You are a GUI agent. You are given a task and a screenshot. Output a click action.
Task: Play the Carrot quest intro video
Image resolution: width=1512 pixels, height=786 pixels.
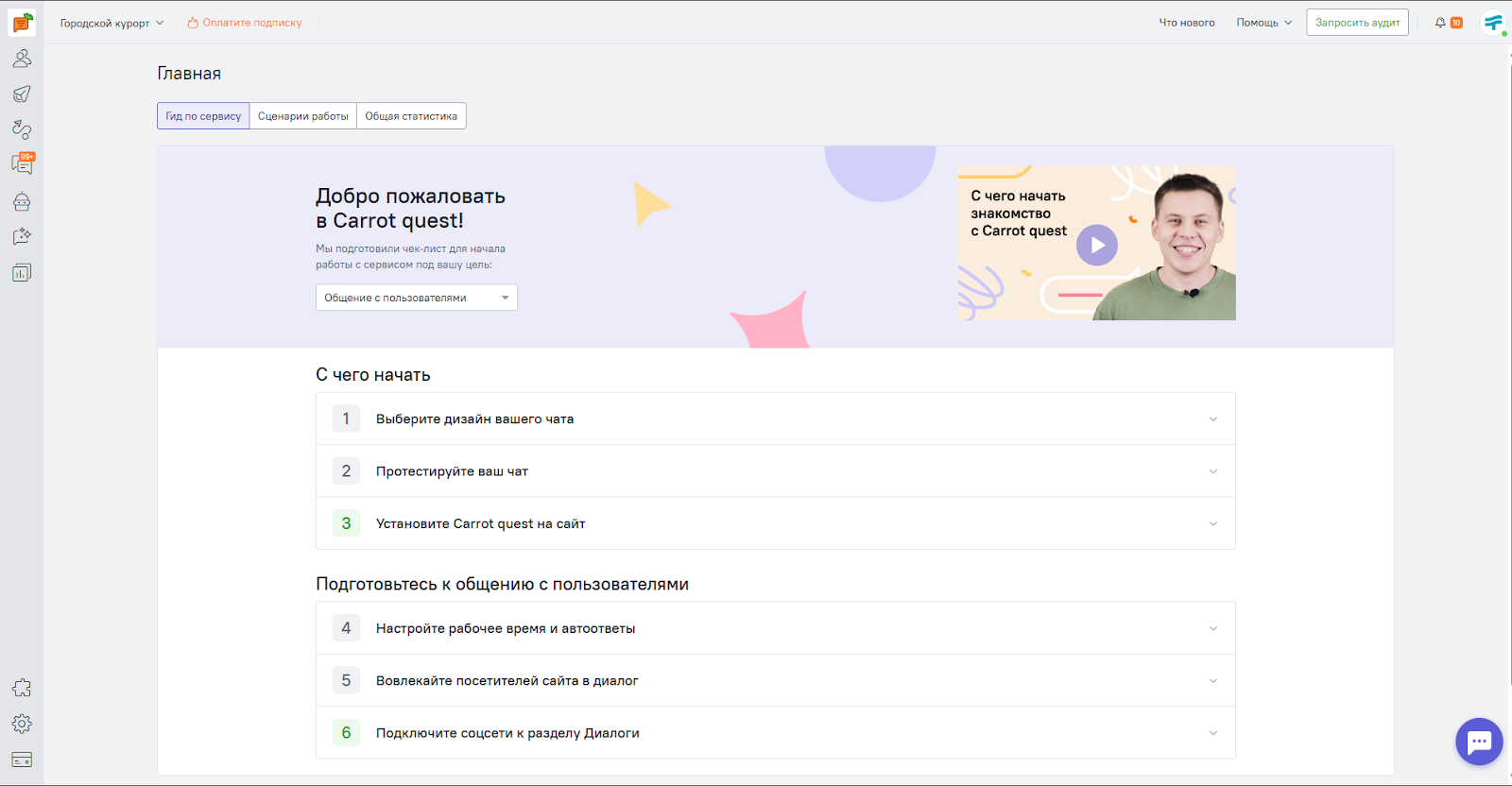(1097, 246)
